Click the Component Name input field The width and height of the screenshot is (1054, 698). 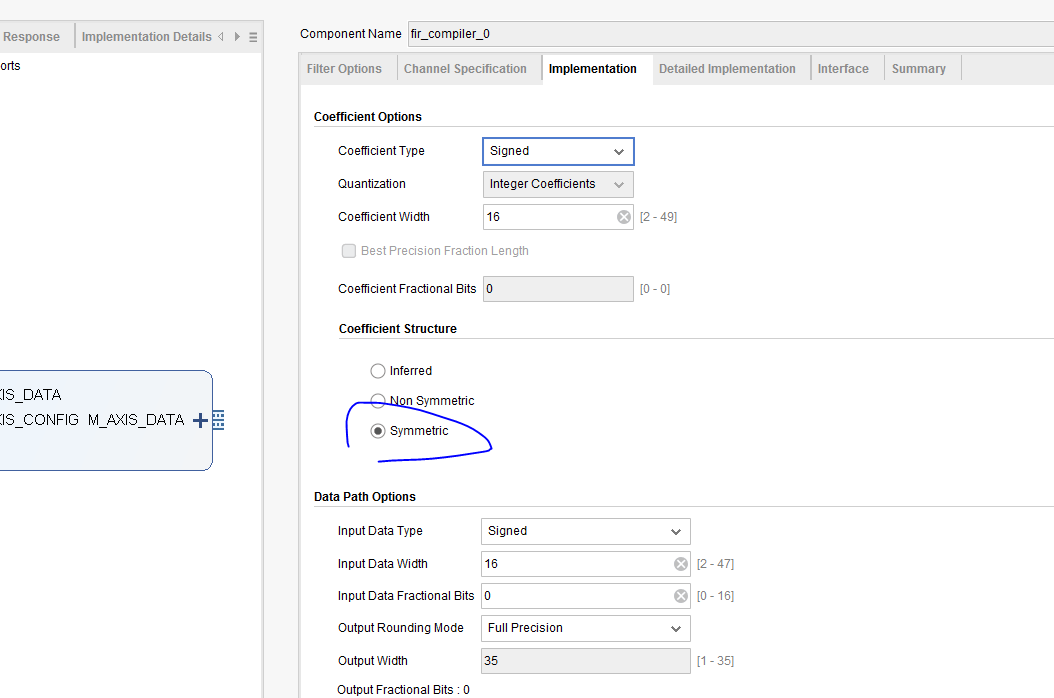click(731, 34)
